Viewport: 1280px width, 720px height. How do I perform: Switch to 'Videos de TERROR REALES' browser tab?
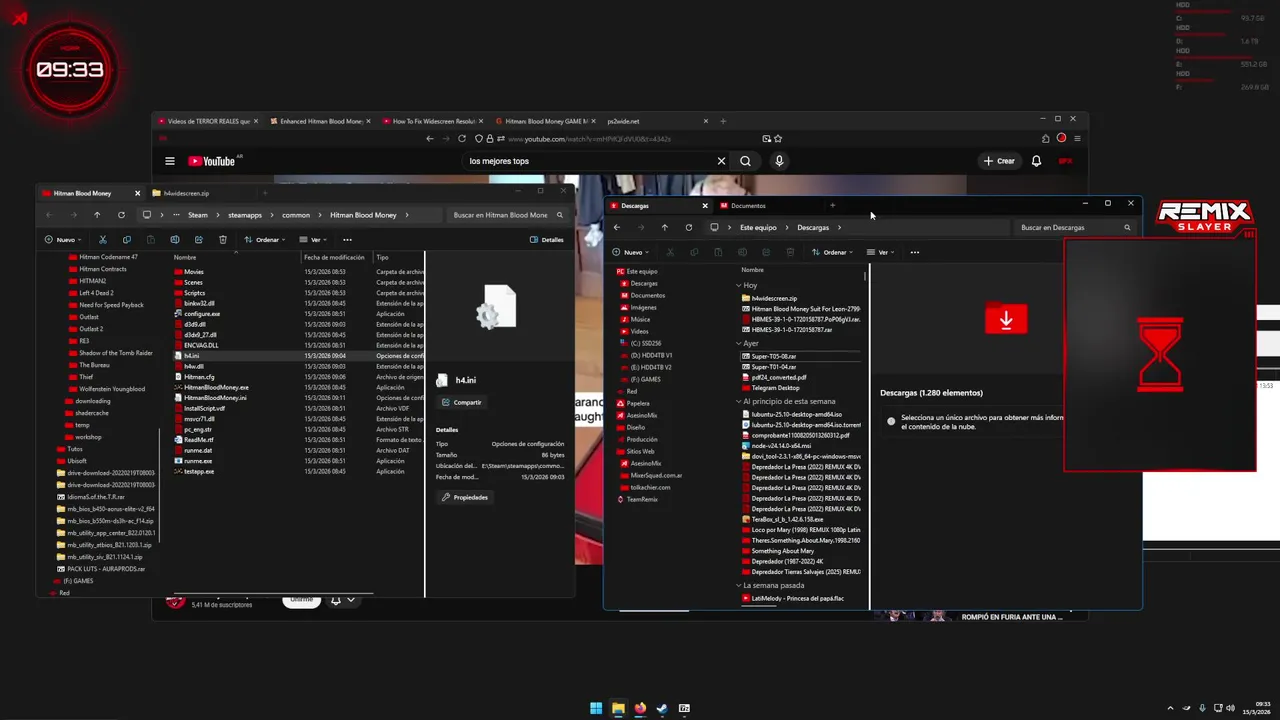point(208,121)
